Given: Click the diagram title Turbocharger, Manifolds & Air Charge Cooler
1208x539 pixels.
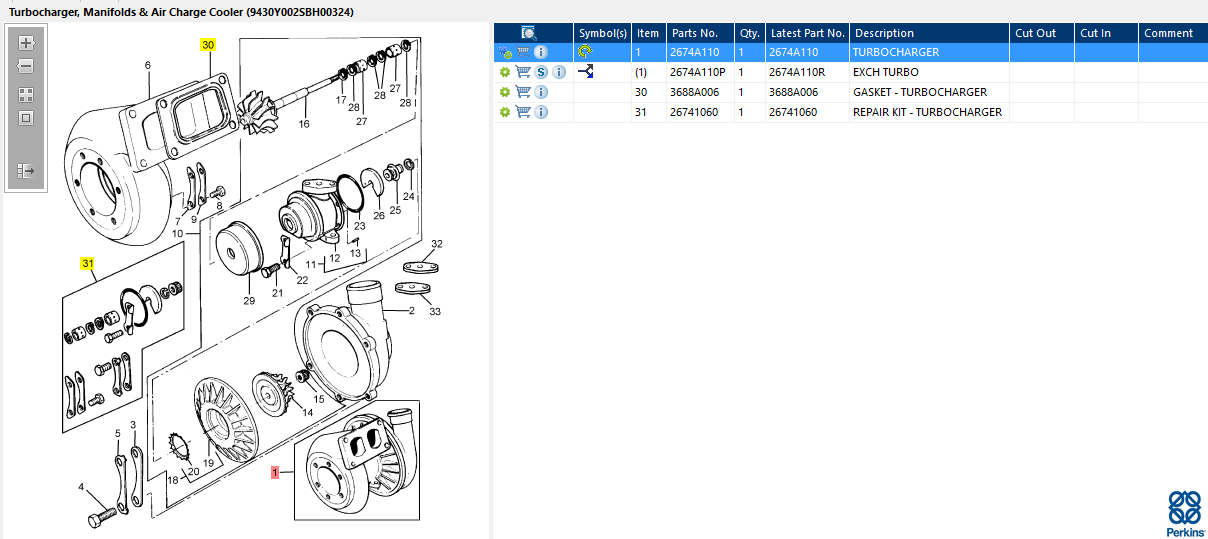Looking at the screenshot, I should click(181, 11).
